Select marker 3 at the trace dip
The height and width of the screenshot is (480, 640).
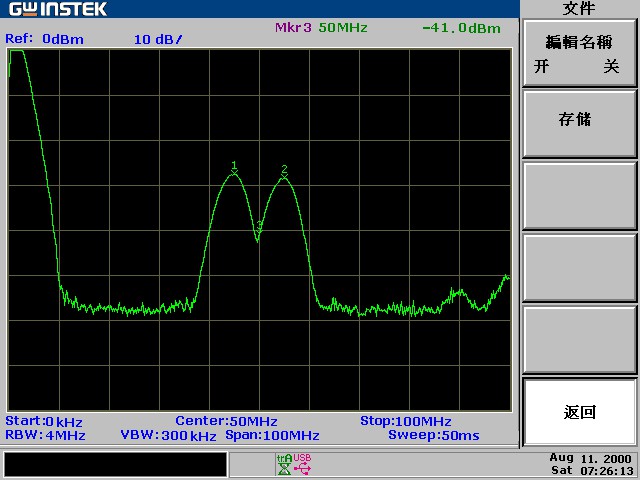(259, 226)
